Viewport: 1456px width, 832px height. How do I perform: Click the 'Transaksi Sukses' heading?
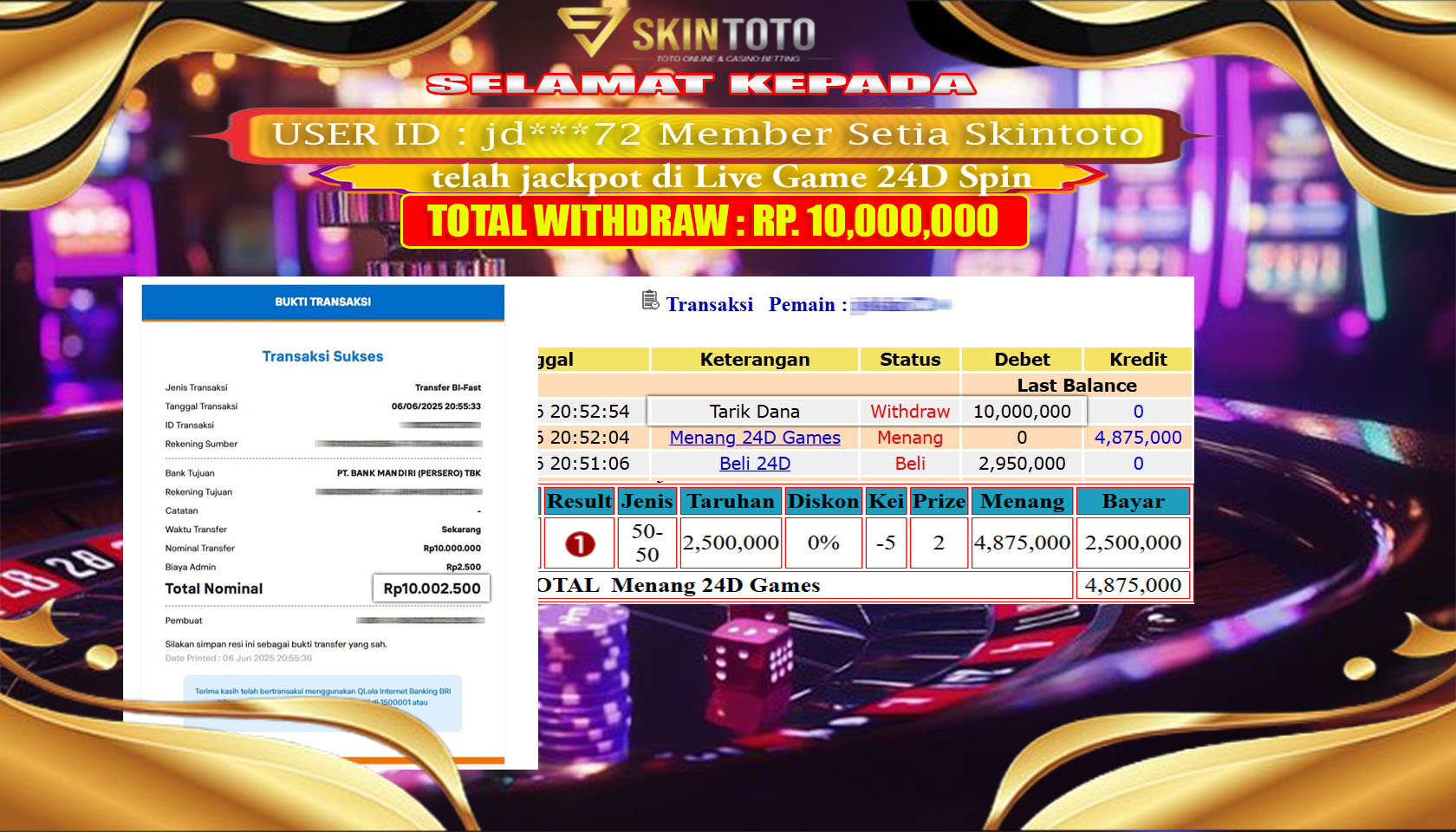coord(322,356)
